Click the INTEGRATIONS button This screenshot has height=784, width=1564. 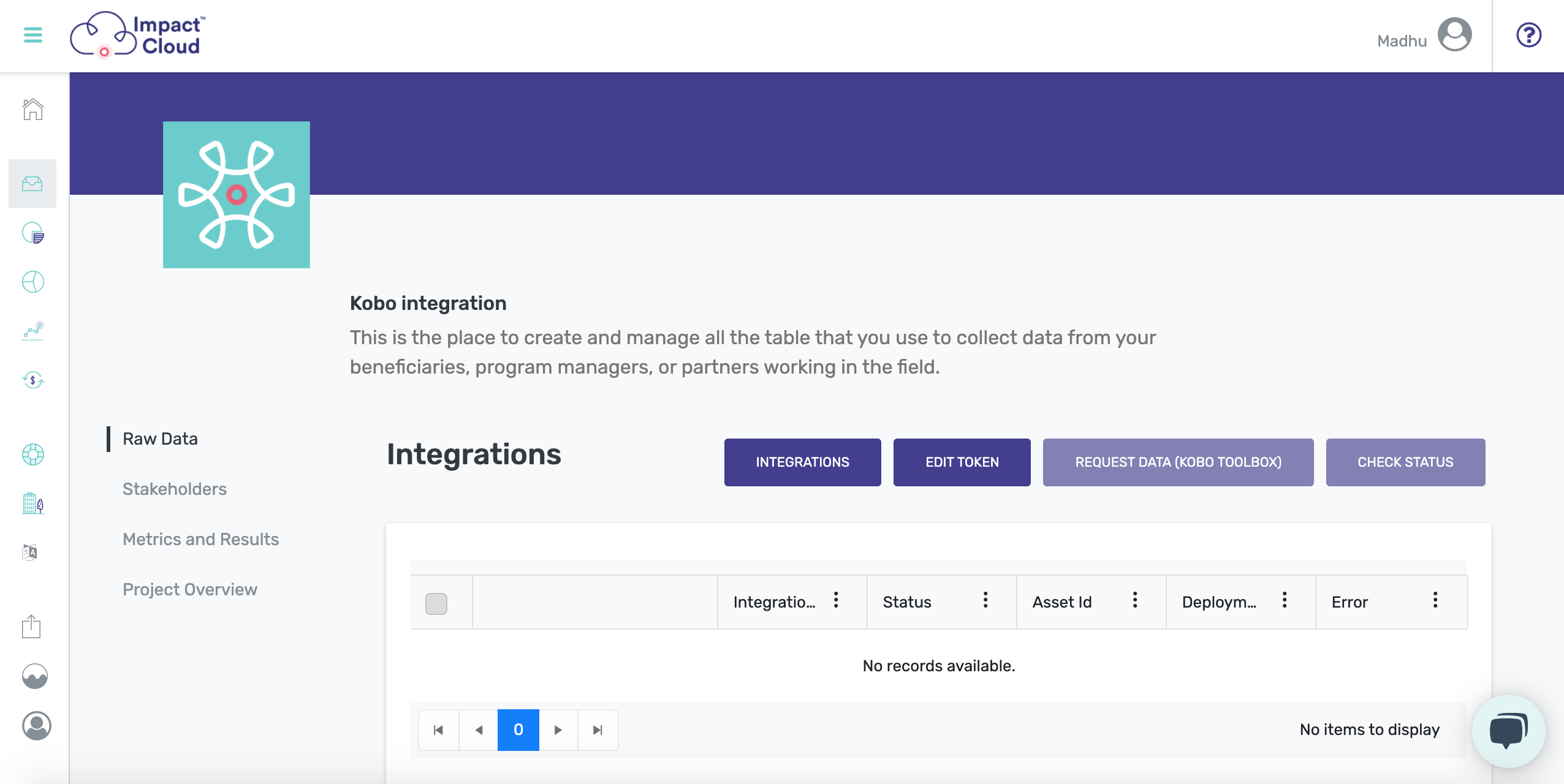point(803,462)
